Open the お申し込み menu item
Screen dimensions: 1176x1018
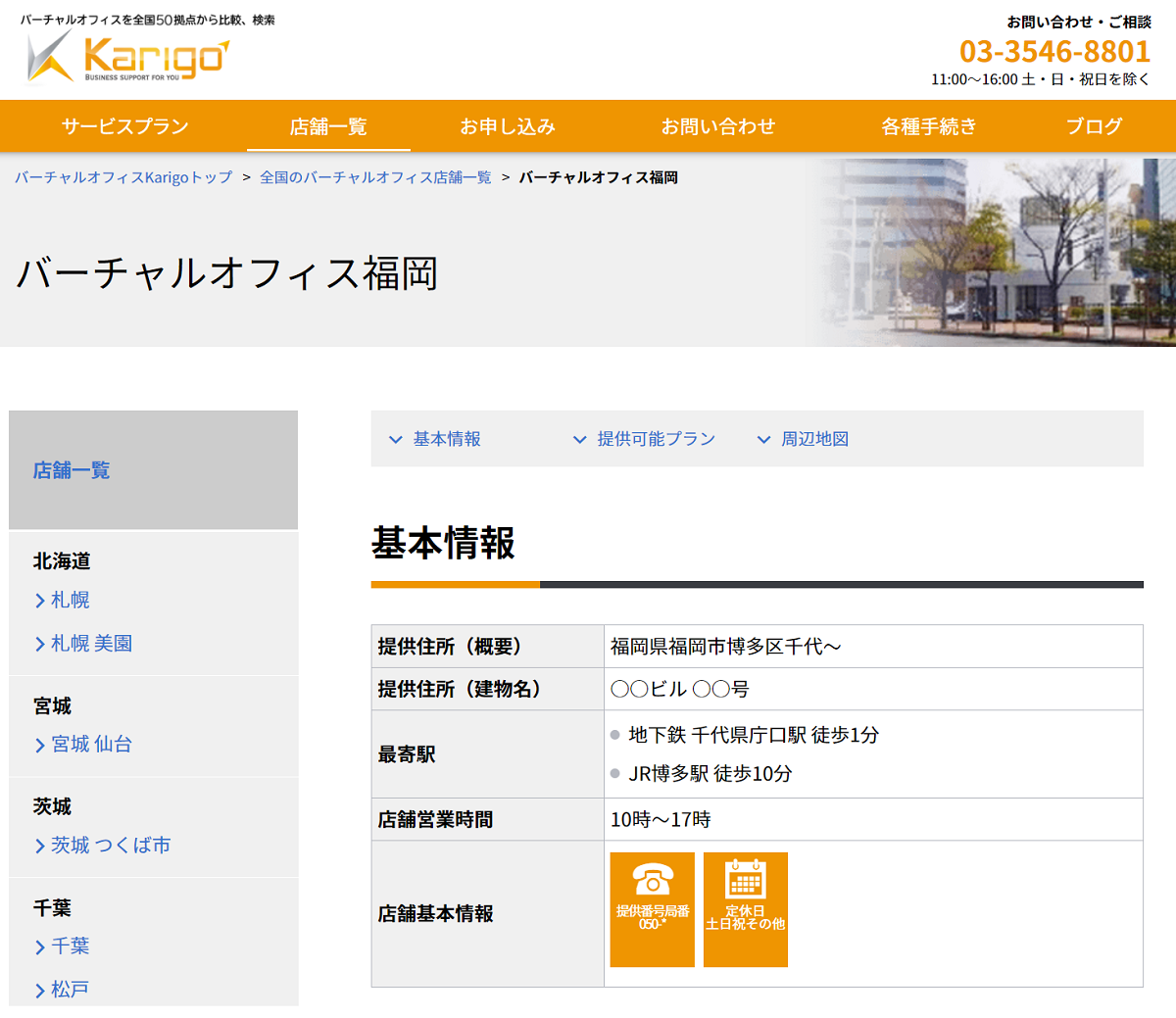508,126
